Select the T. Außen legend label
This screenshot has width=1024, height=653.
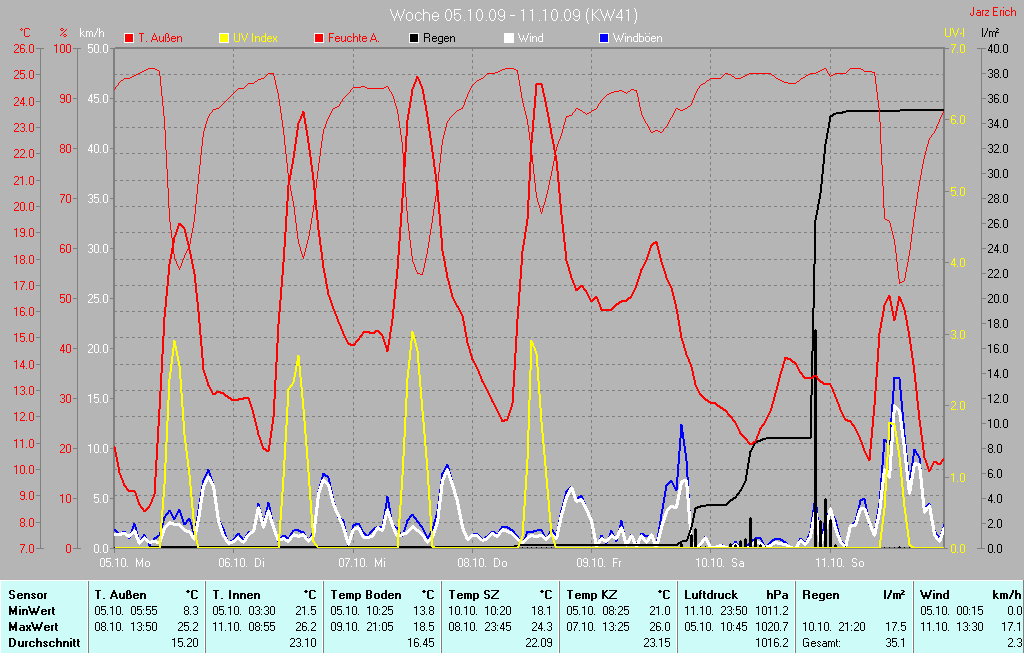tap(160, 38)
